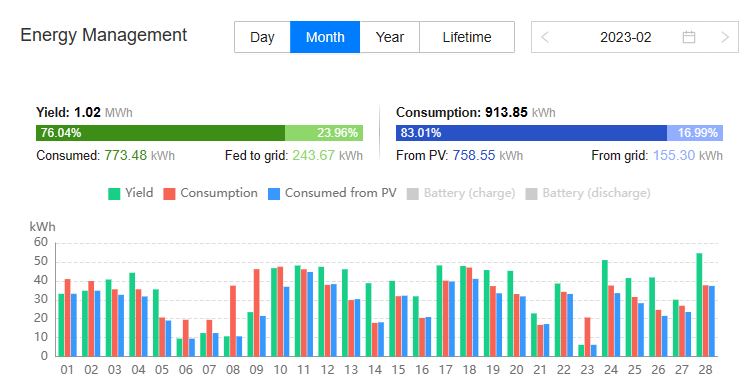The width and height of the screenshot is (751, 377).
Task: Select the red consumption bar for day 09
Action: pyautogui.click(x=257, y=313)
